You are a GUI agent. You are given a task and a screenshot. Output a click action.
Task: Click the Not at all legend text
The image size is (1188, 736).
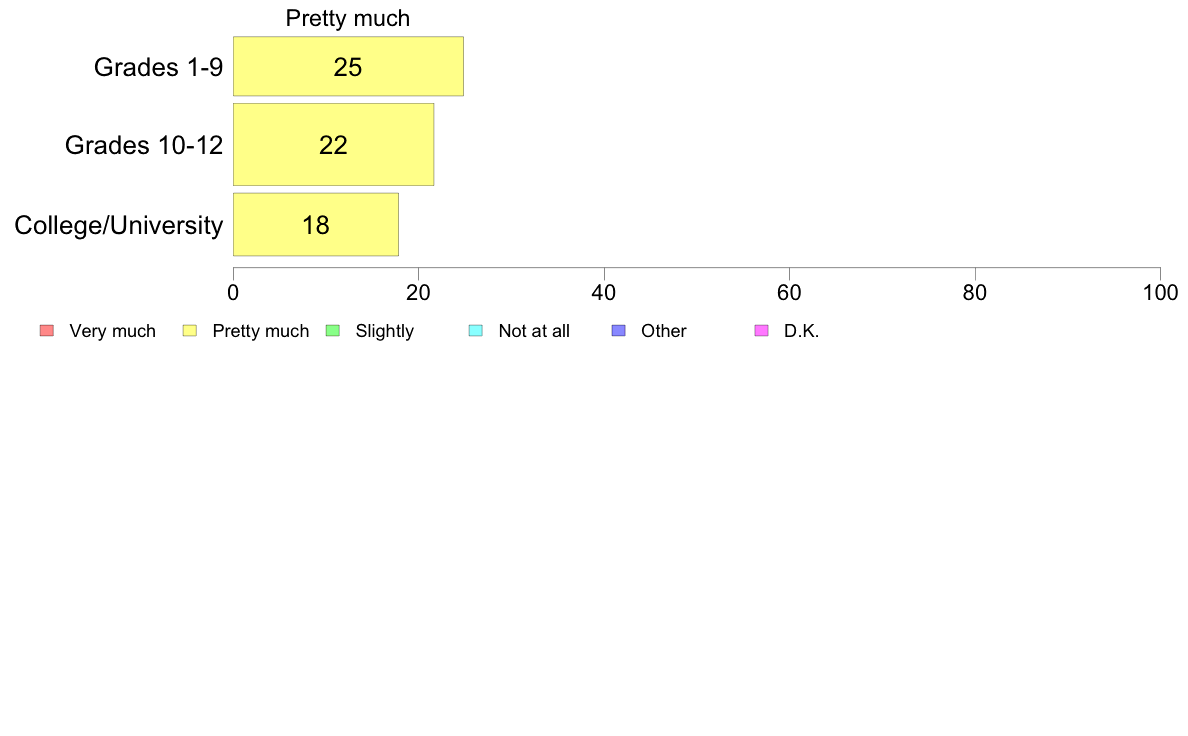[x=534, y=331]
